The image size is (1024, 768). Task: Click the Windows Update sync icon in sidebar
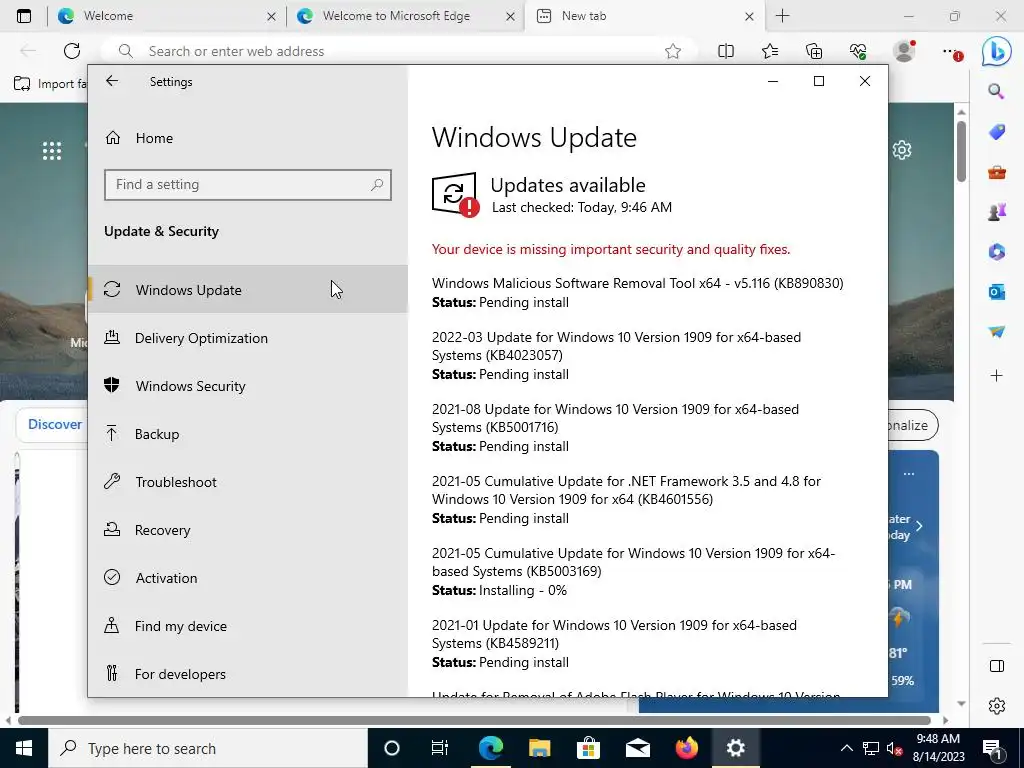point(112,289)
